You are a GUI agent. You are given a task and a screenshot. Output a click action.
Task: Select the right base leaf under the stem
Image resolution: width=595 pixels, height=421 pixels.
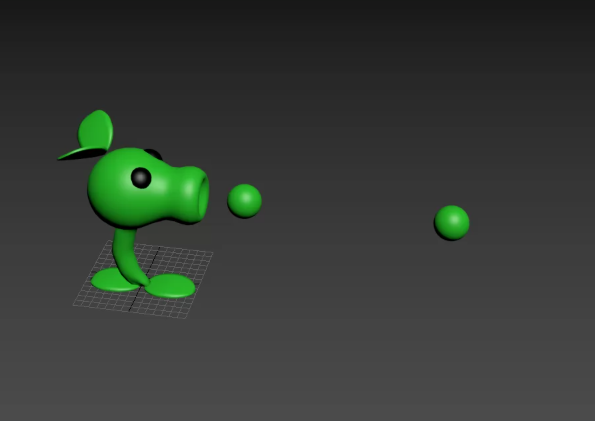[171, 285]
